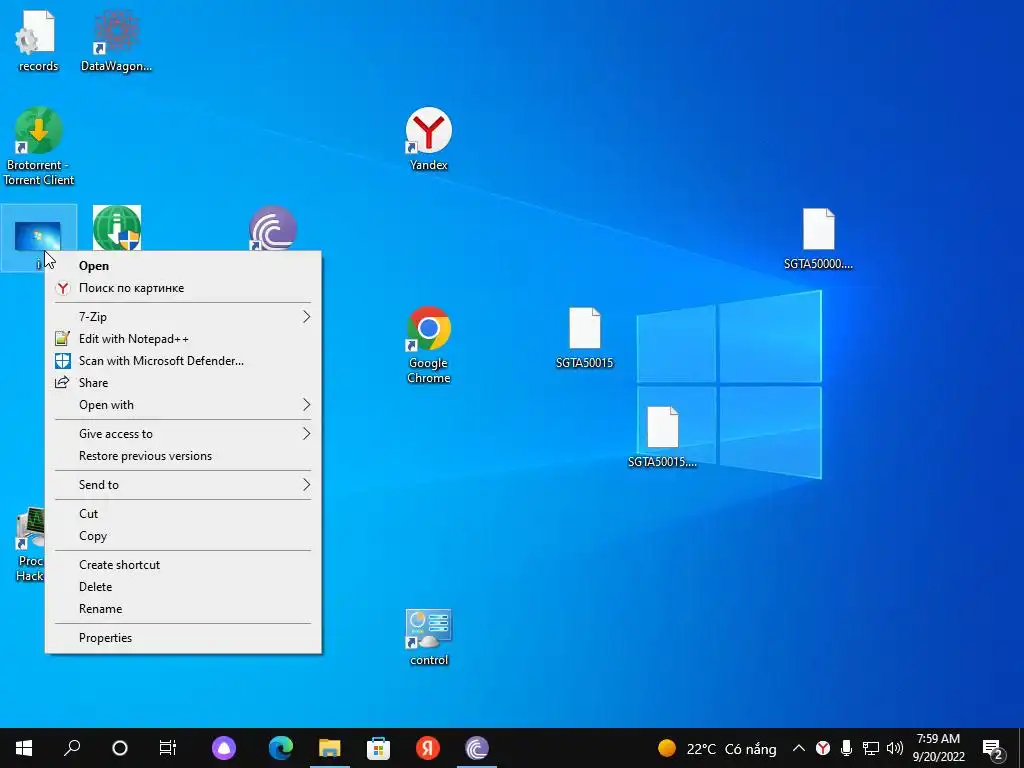Choose Open in the context menu
1024x768 pixels.
pos(184,266)
